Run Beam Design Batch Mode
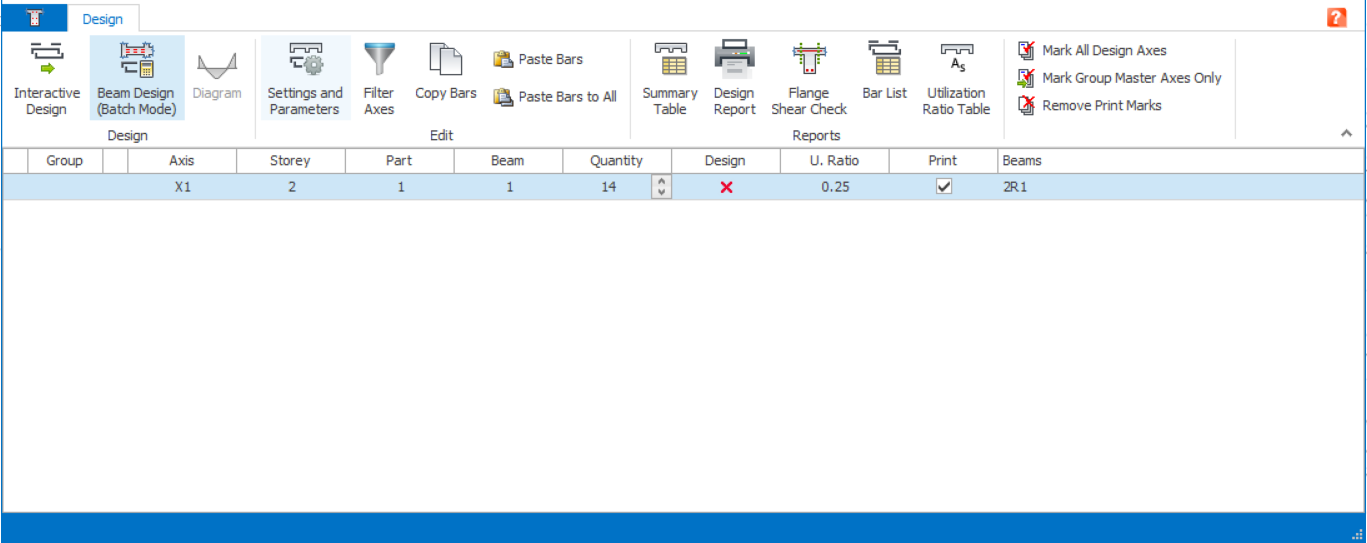 tap(136, 78)
